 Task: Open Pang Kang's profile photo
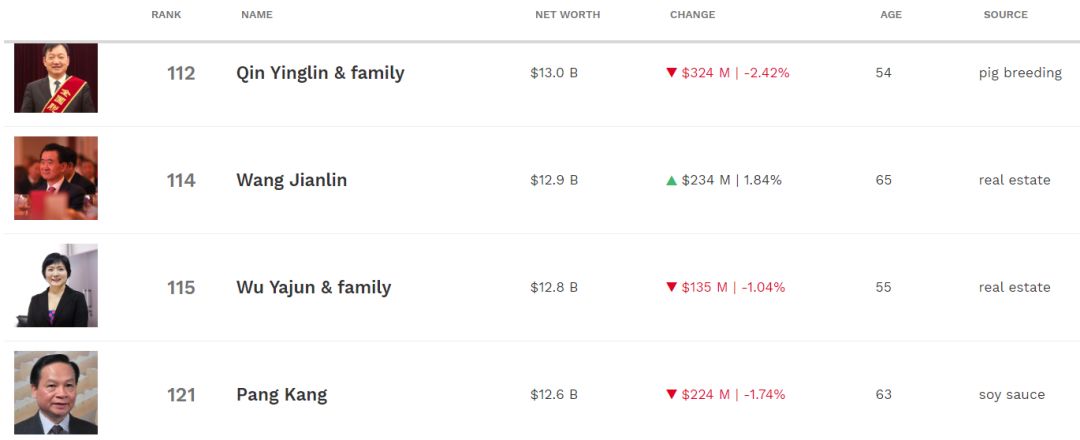pos(56,392)
